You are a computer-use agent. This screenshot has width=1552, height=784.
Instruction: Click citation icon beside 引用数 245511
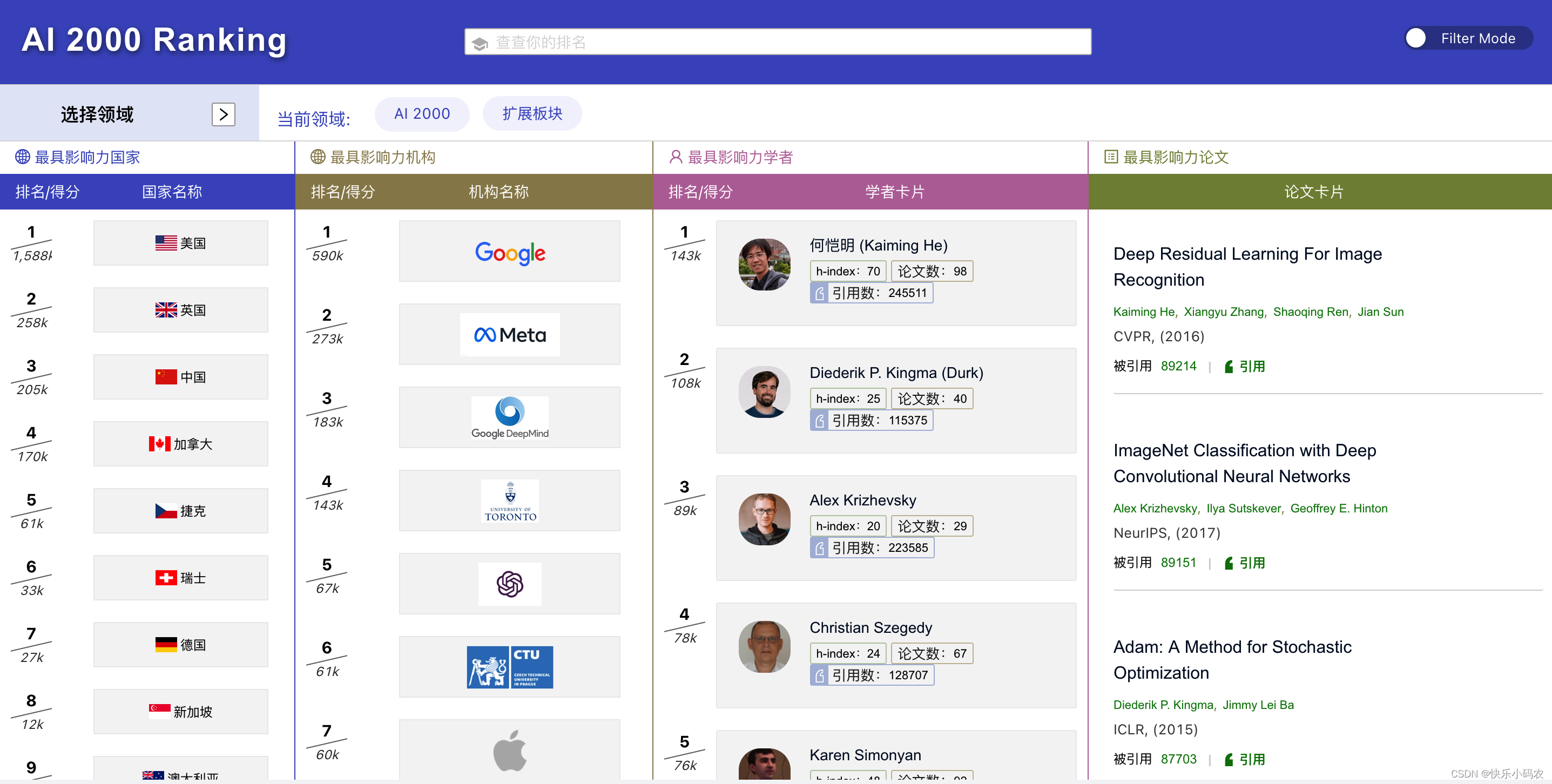coord(819,294)
